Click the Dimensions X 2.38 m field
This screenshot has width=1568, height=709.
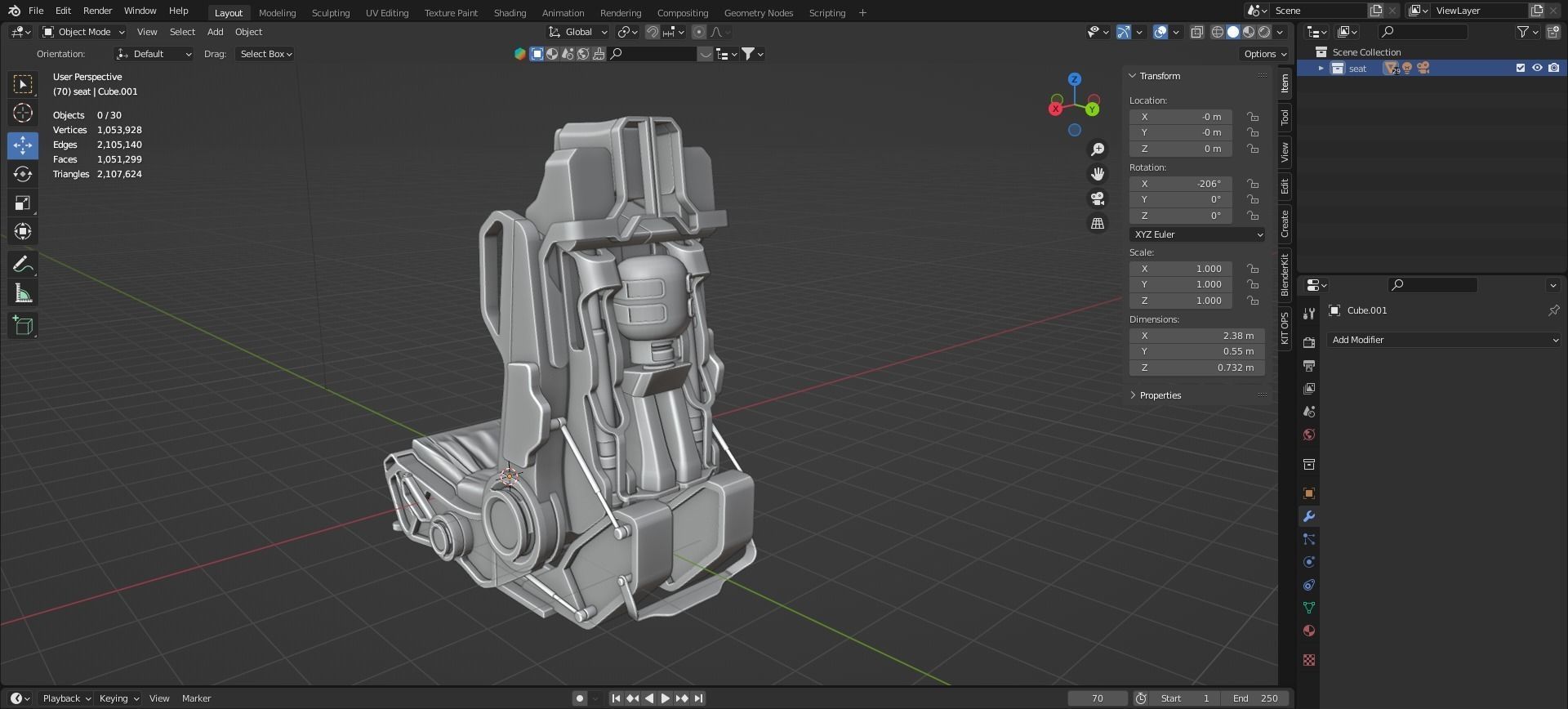(x=1197, y=336)
